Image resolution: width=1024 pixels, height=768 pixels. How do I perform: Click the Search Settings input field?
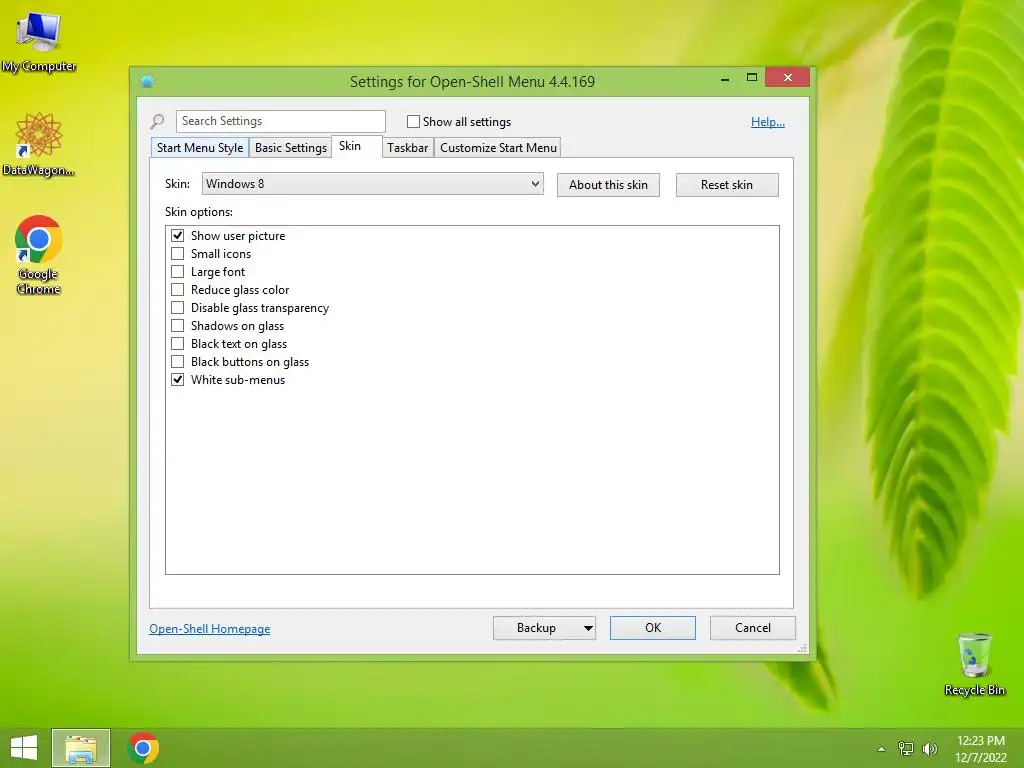coord(281,121)
